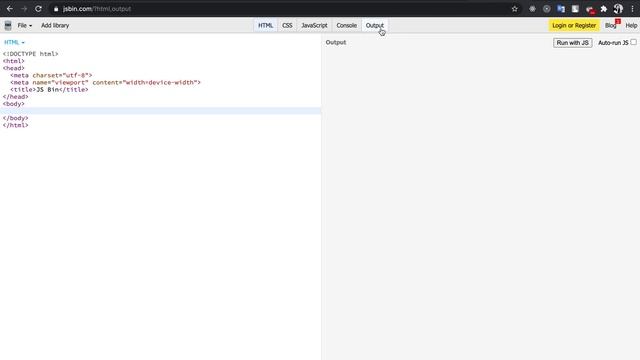Click the padlock site info icon
Viewport: 640px width, 360px height.
coord(56,9)
